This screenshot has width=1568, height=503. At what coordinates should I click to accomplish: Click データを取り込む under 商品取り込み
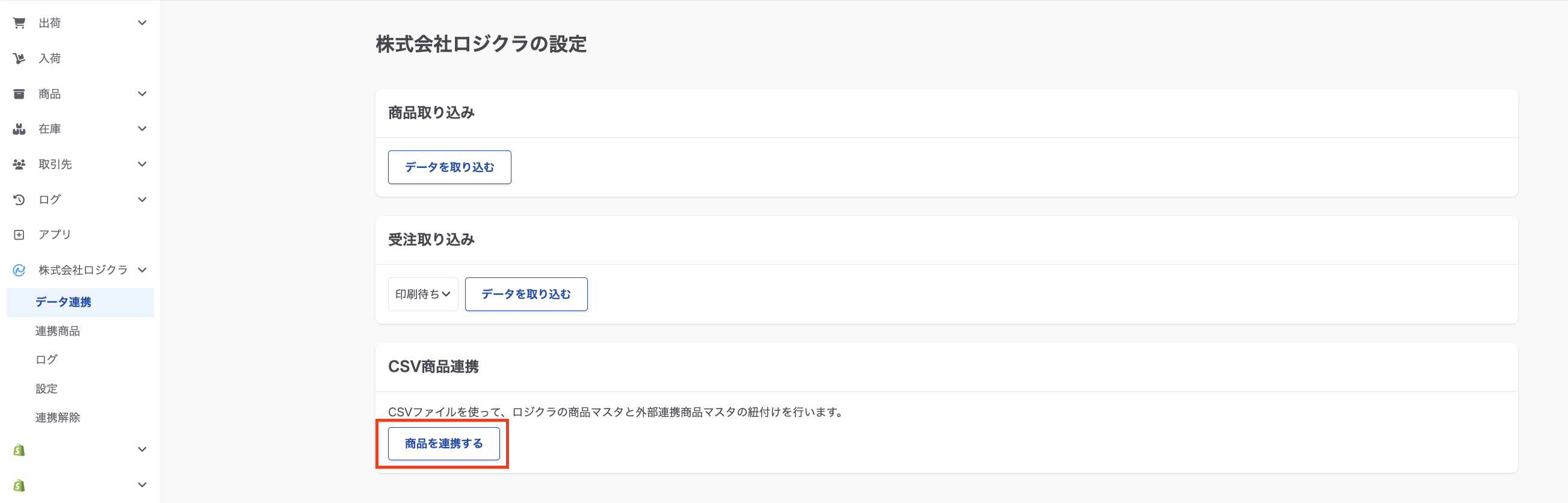[x=449, y=167]
